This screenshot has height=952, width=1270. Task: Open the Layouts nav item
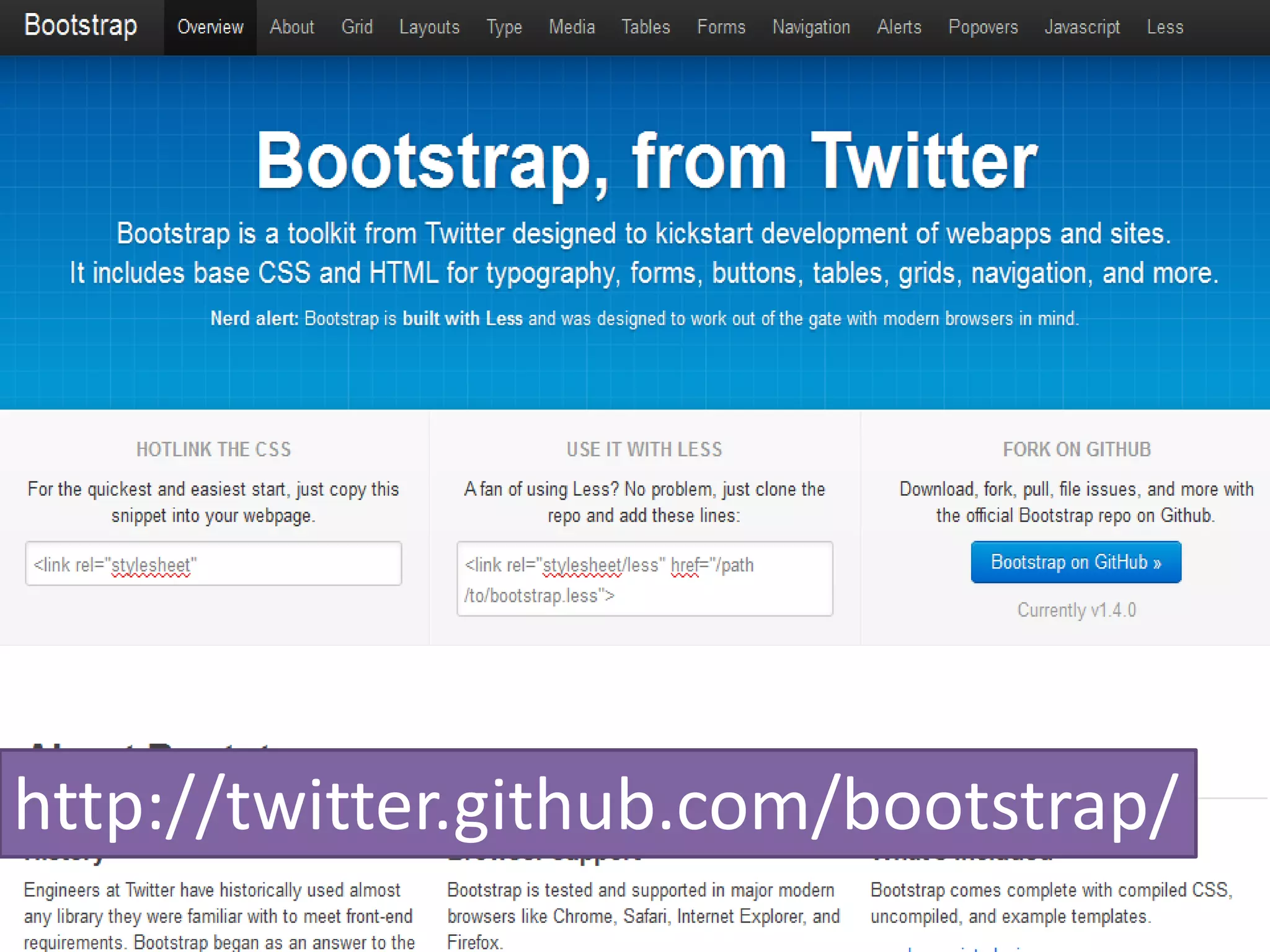click(430, 27)
